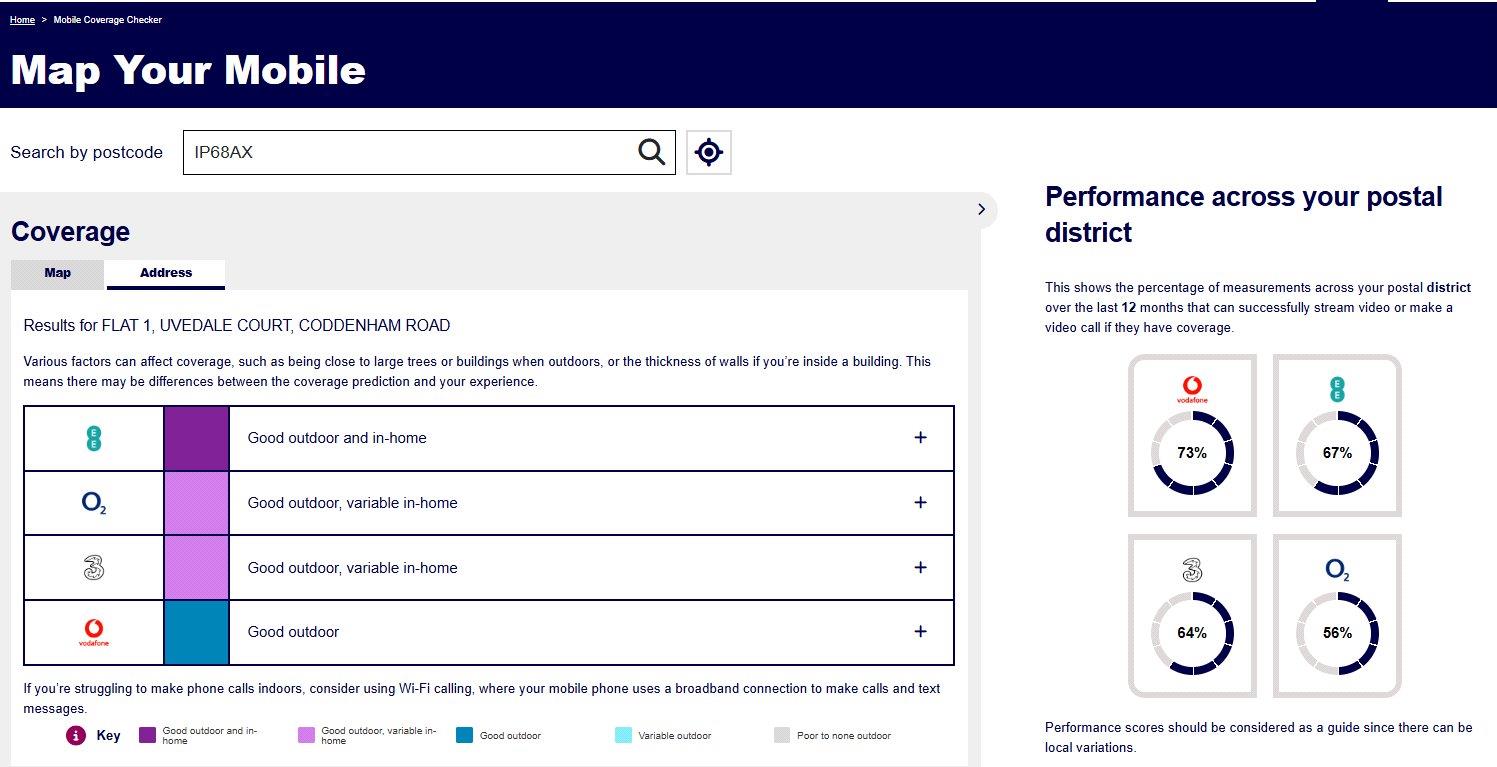Screen dimensions: 1497x767
Task: Click the magnifying glass search icon
Action: pos(651,152)
